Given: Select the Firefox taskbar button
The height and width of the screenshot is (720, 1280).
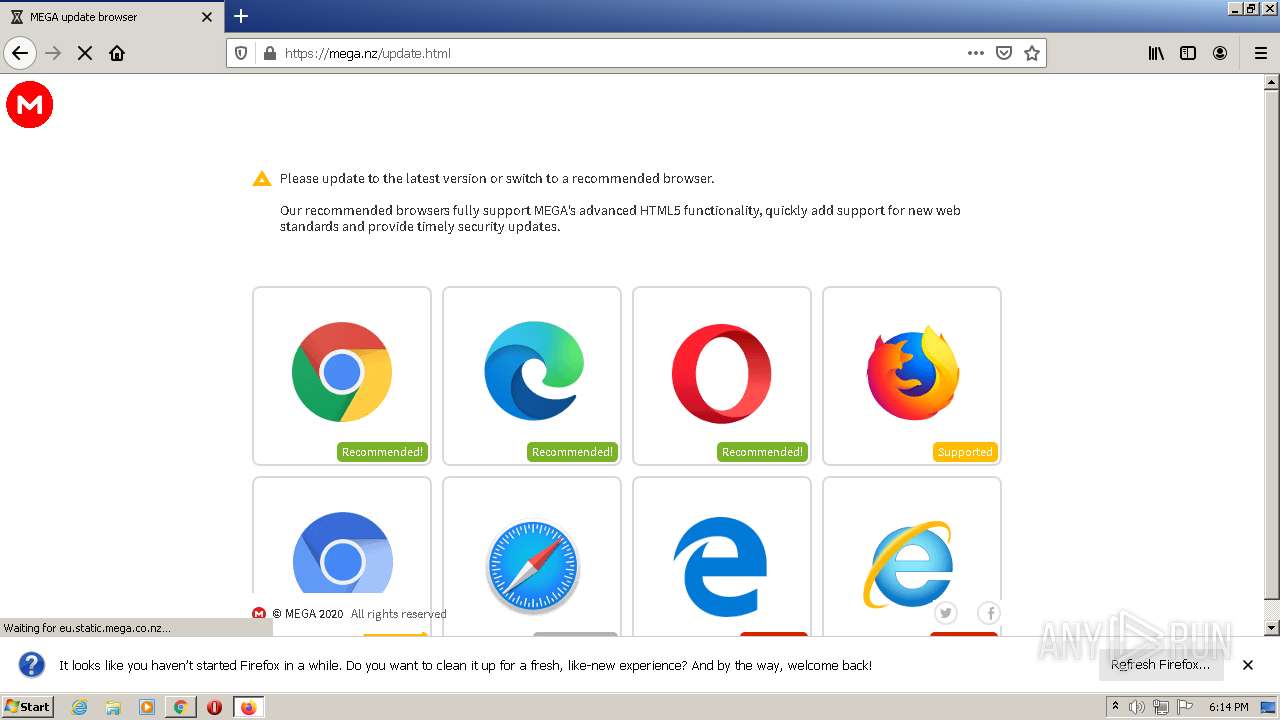Looking at the screenshot, I should 248,707.
